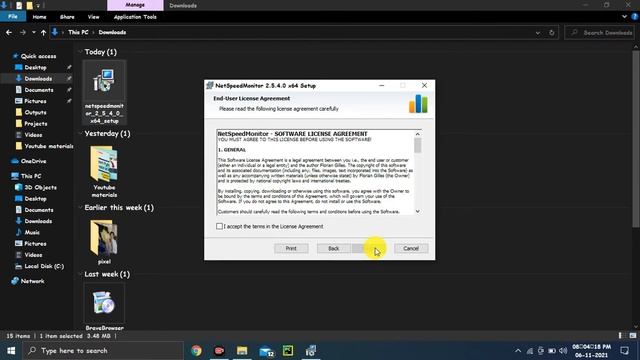Image resolution: width=640 pixels, height=360 pixels.
Task: Open Music under This PC
Action: pos(32,232)
